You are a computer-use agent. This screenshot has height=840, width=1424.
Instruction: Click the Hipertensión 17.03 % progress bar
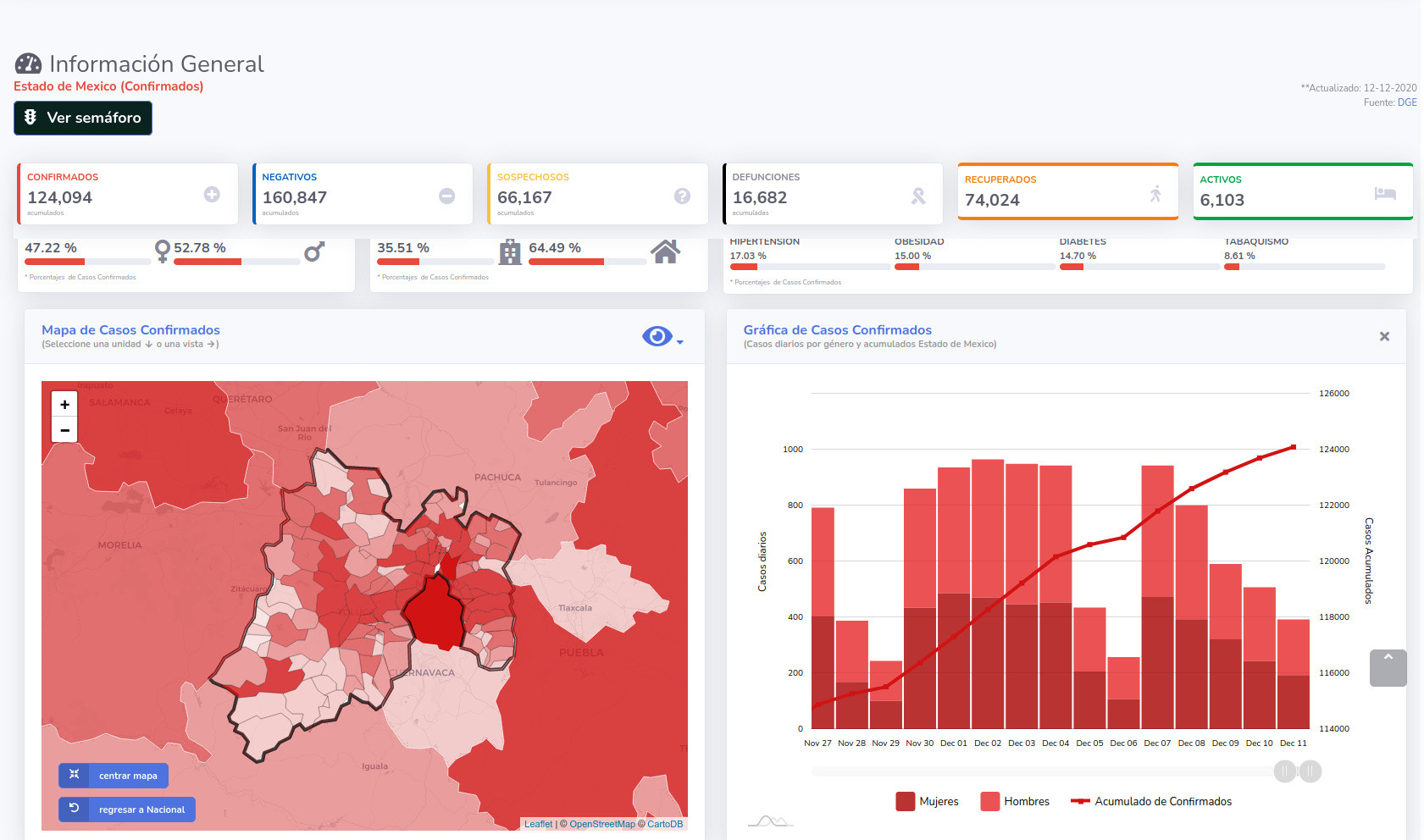810,267
